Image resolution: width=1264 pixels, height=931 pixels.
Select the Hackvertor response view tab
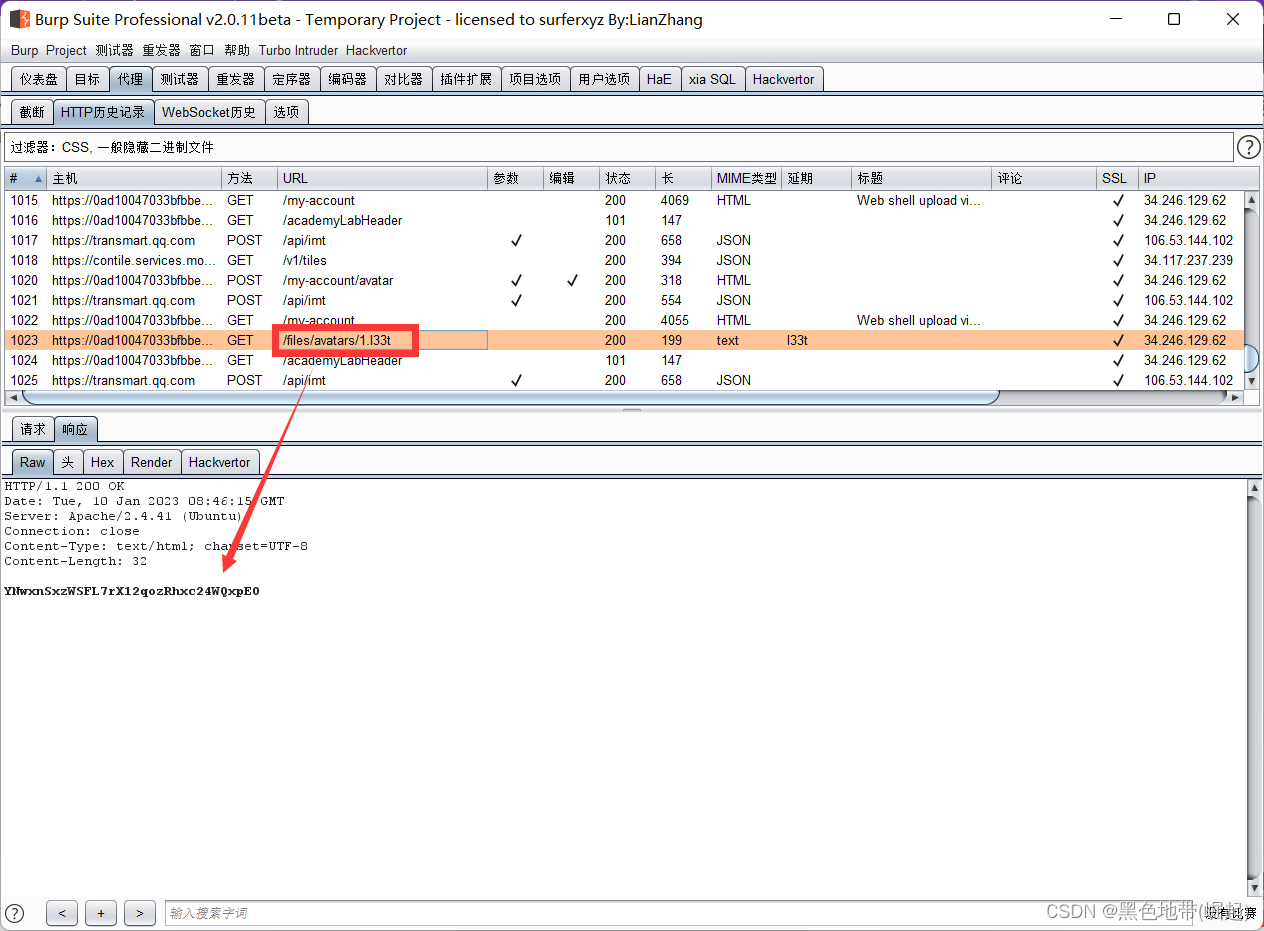click(219, 462)
